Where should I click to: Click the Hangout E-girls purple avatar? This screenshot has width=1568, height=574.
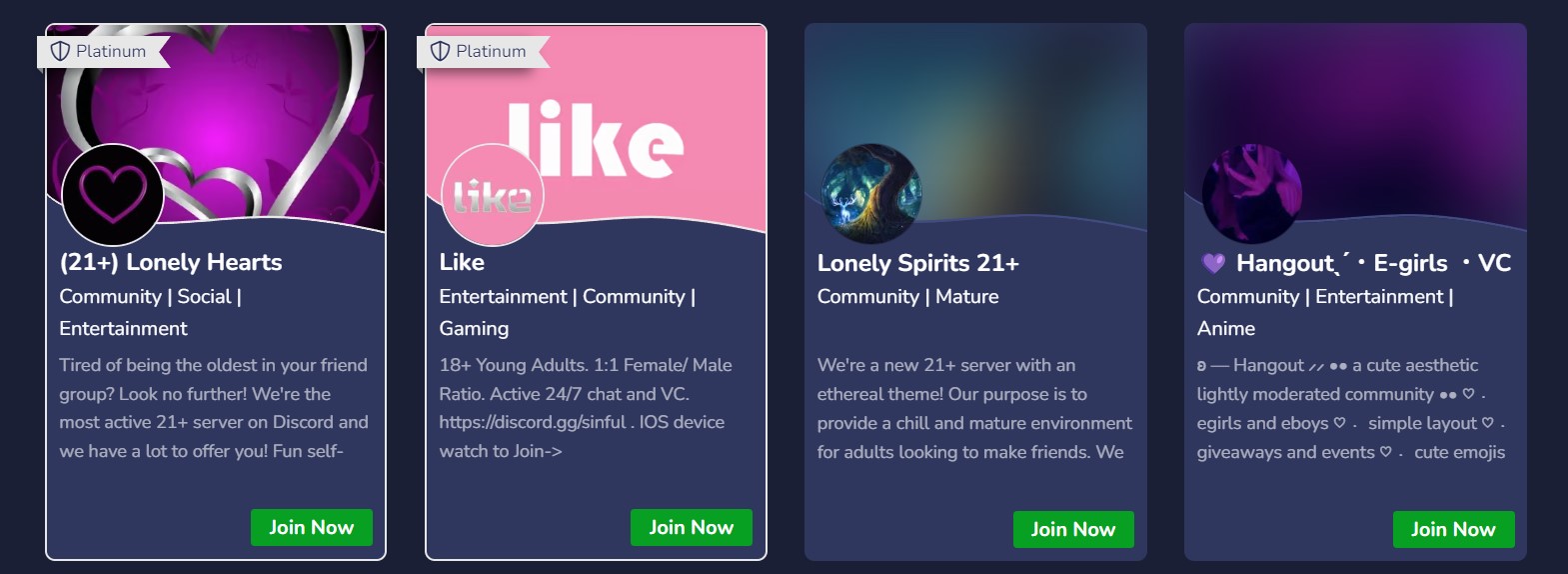tap(1251, 194)
